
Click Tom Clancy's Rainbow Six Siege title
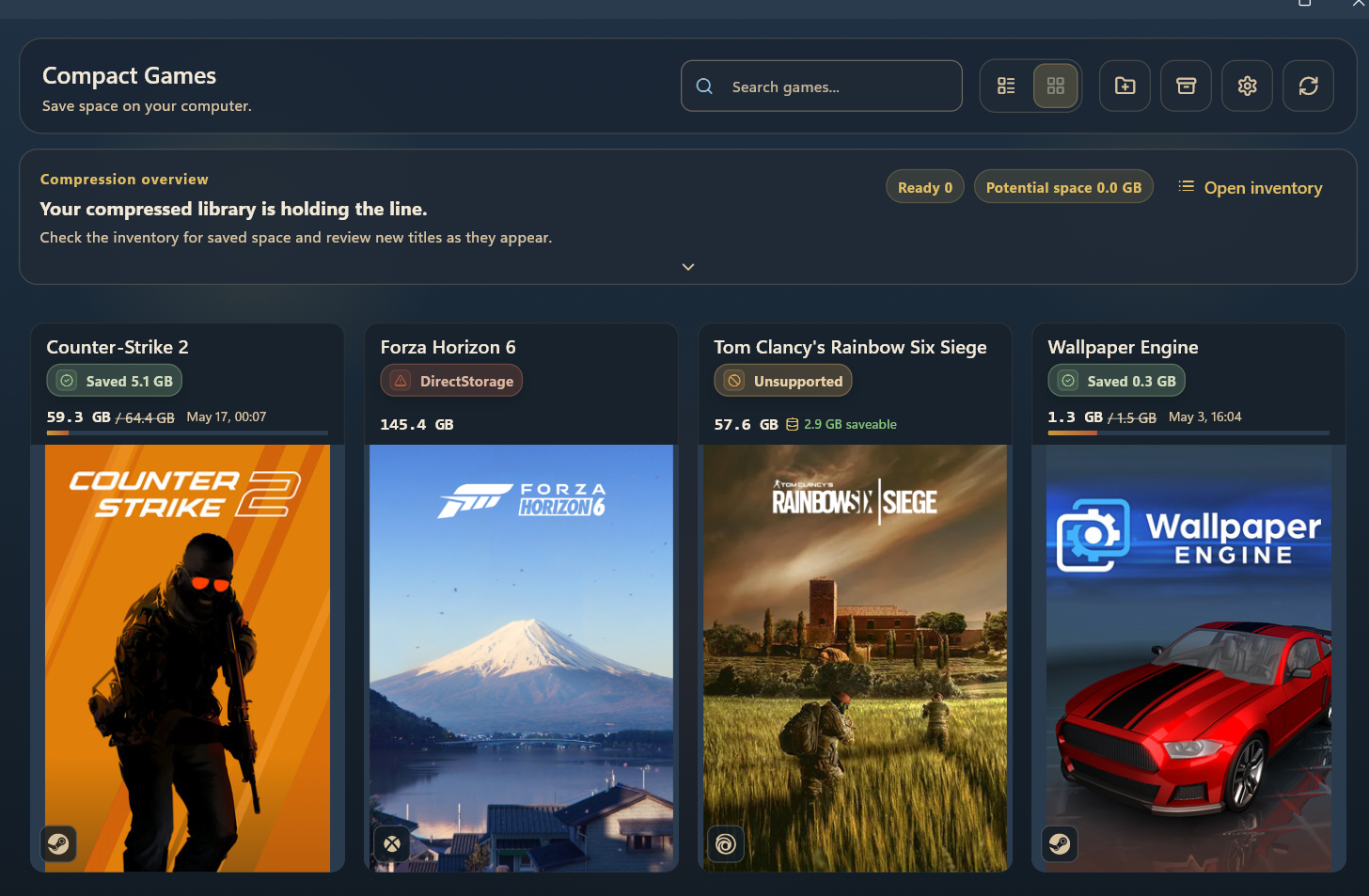click(850, 347)
